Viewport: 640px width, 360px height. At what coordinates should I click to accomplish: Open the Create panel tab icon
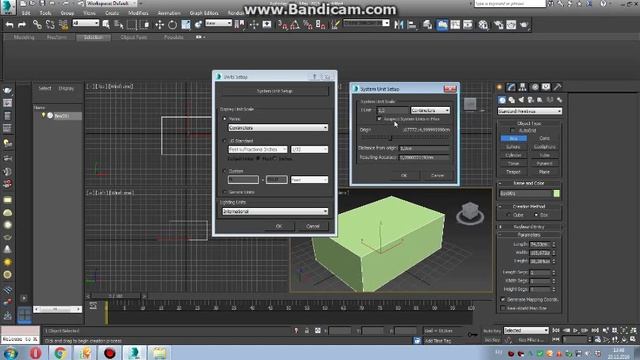(500, 87)
